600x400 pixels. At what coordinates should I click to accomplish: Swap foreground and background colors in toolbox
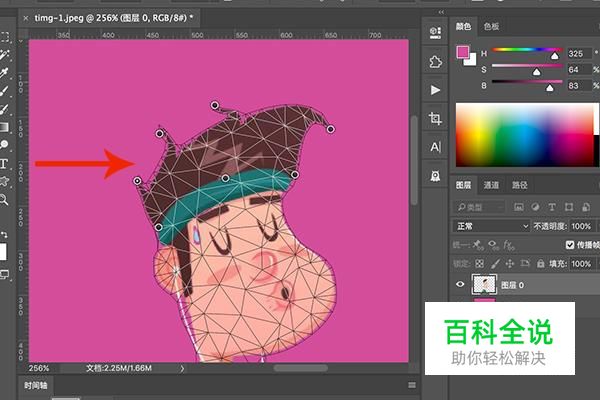pyautogui.click(x=4, y=234)
